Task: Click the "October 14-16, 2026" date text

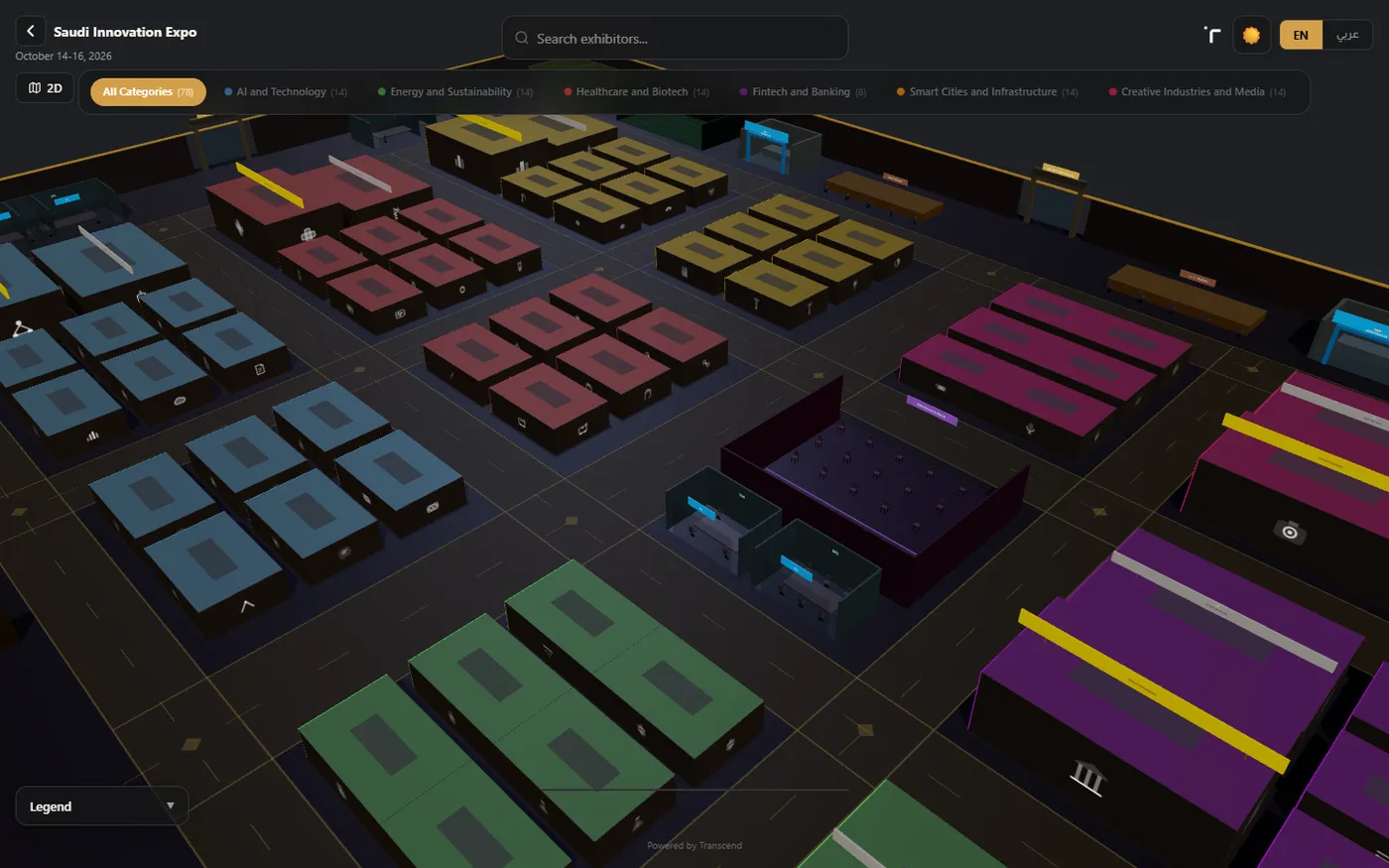Action: 63,57
